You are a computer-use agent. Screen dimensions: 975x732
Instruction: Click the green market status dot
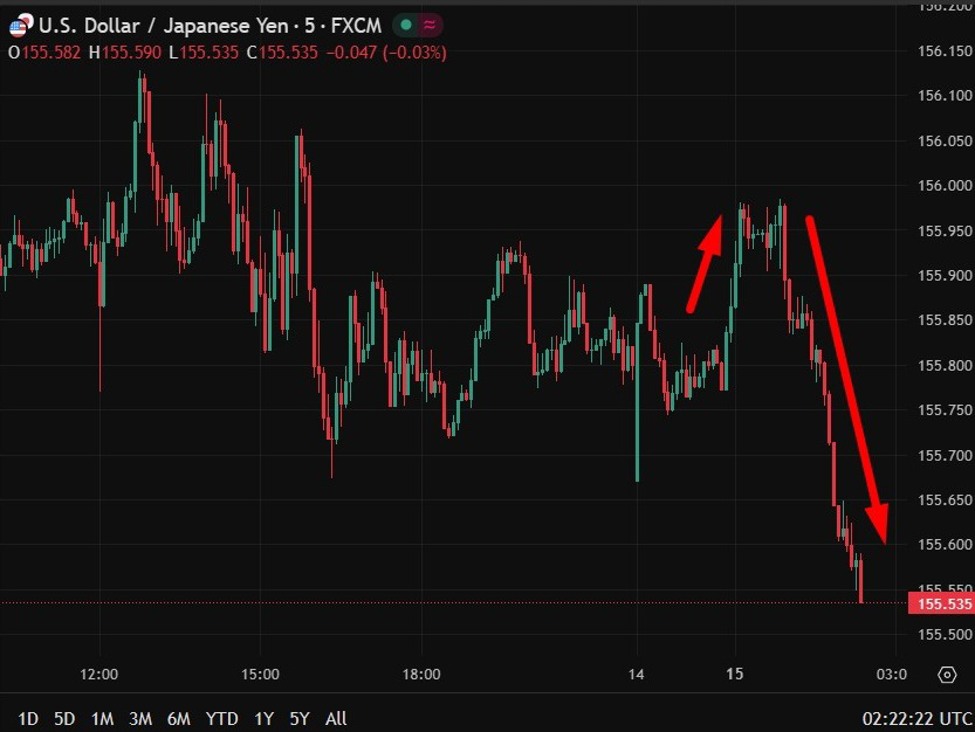(x=405, y=26)
